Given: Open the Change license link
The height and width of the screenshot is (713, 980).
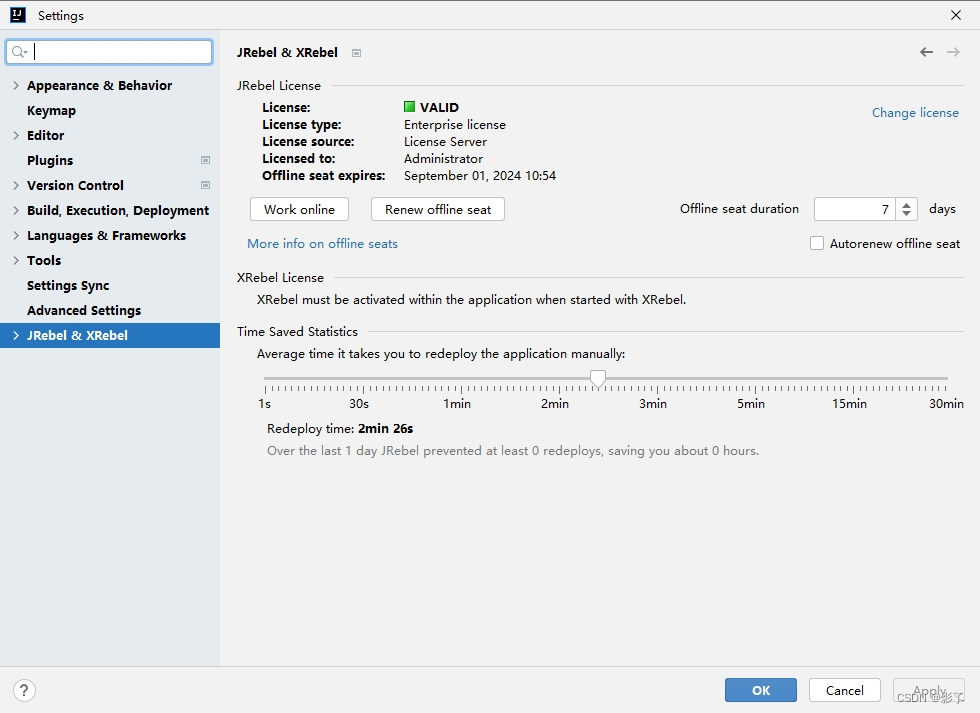Looking at the screenshot, I should coord(915,112).
